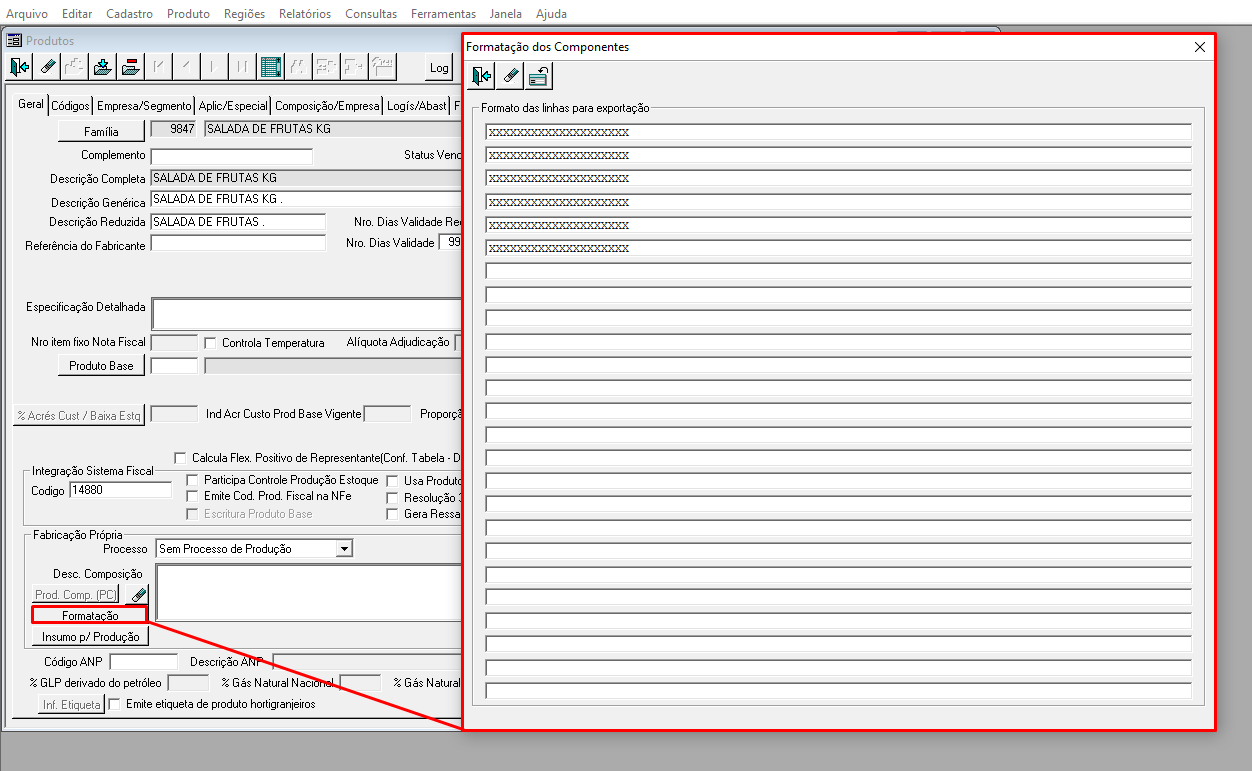Viewport: 1252px width, 771px height.
Task: Click the Referência do Fabricante field
Action: point(238,244)
